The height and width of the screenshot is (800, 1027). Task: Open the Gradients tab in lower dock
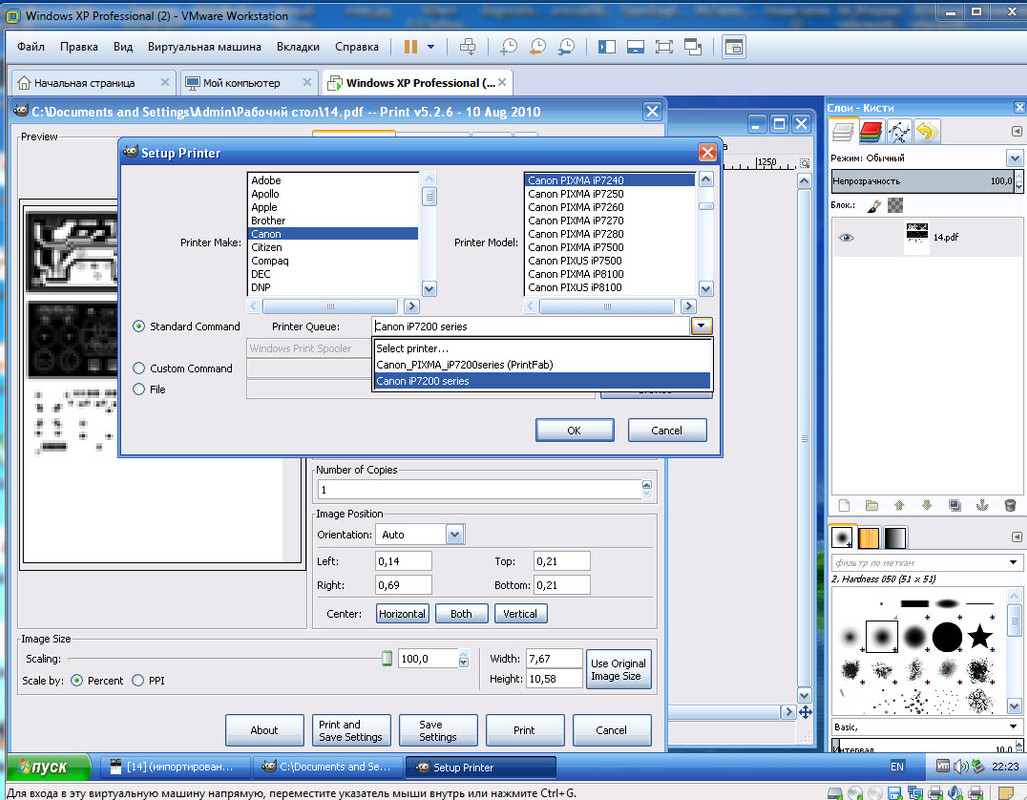point(895,537)
